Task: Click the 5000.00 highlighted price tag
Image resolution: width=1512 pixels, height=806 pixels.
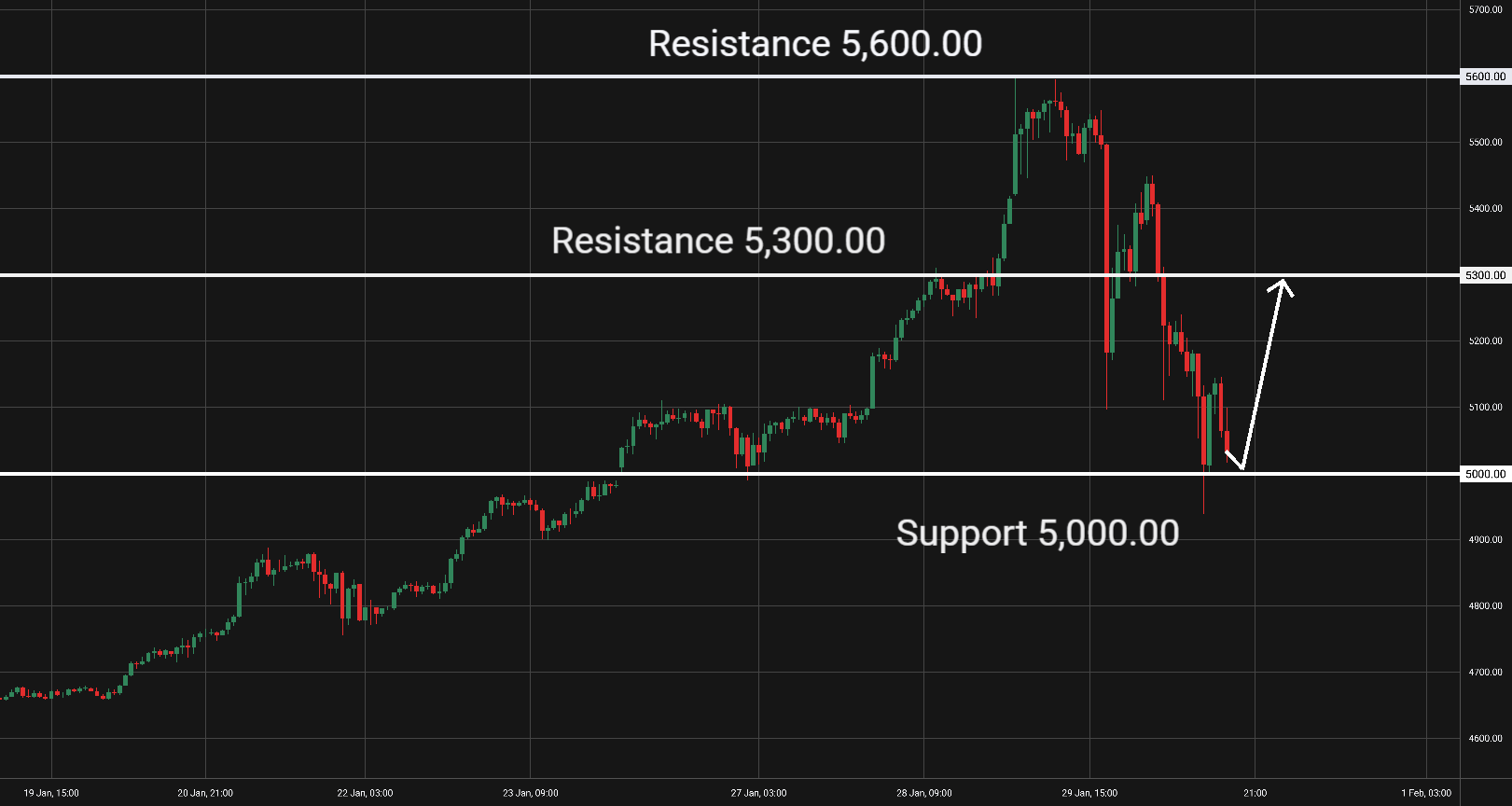Action: (1485, 474)
